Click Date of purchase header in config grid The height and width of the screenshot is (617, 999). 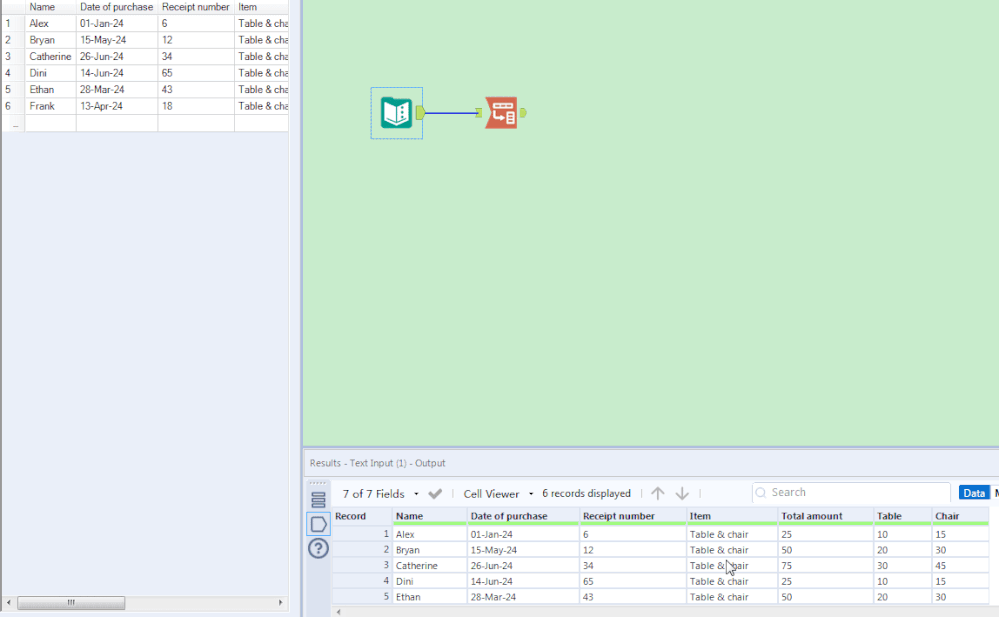pos(117,7)
